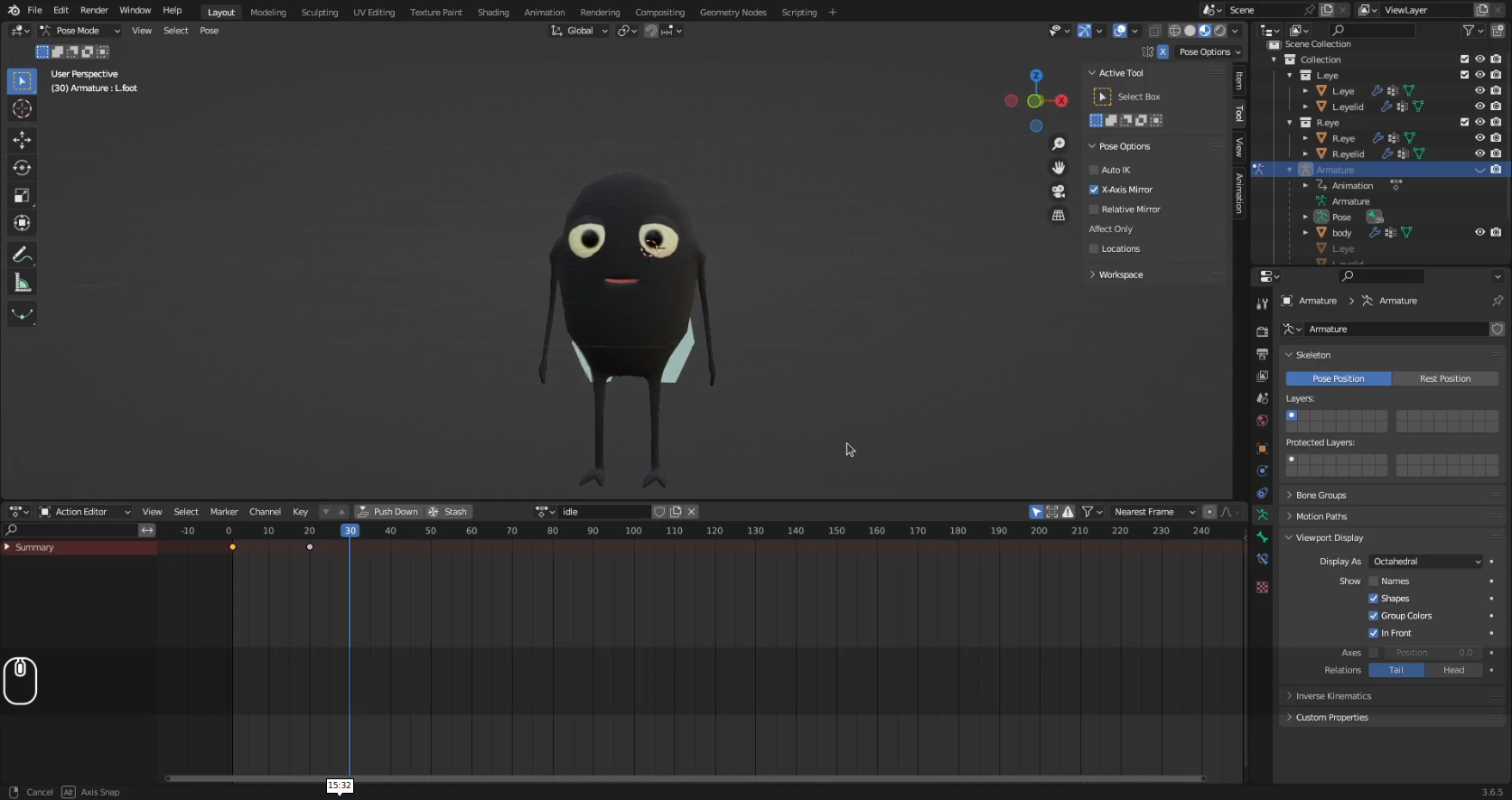Click the blue Z axis gizmo
This screenshot has height=800, width=1512.
click(x=1036, y=76)
